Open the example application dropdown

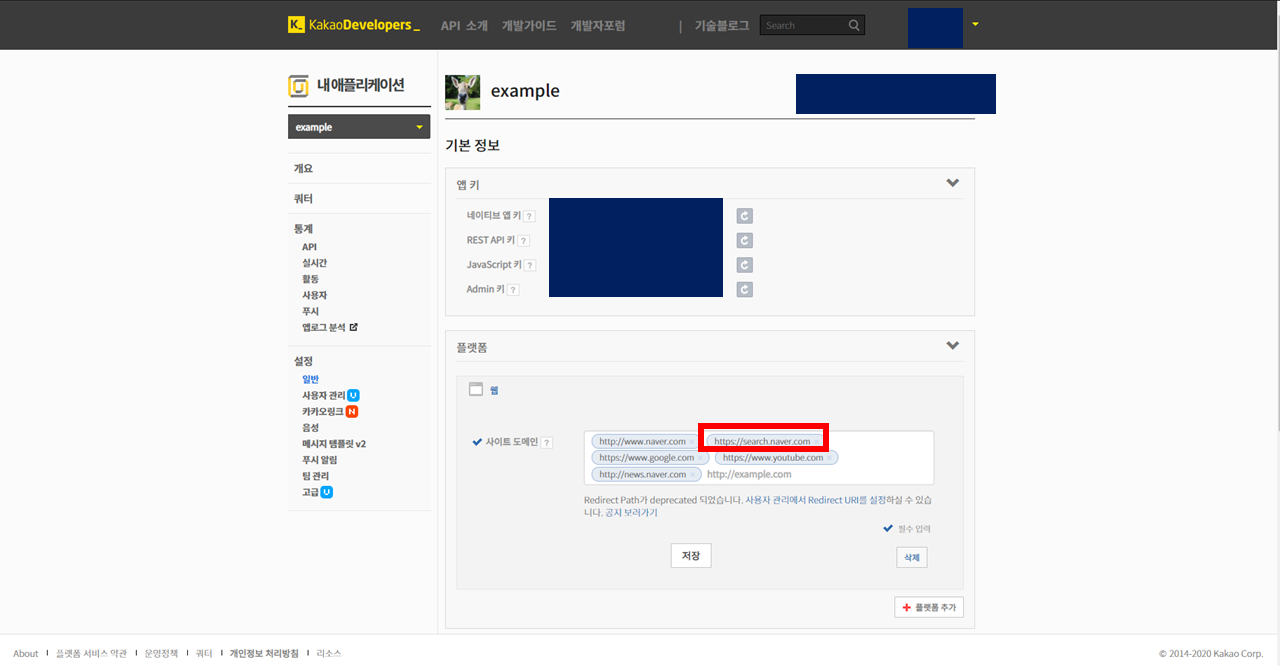pyautogui.click(x=359, y=127)
